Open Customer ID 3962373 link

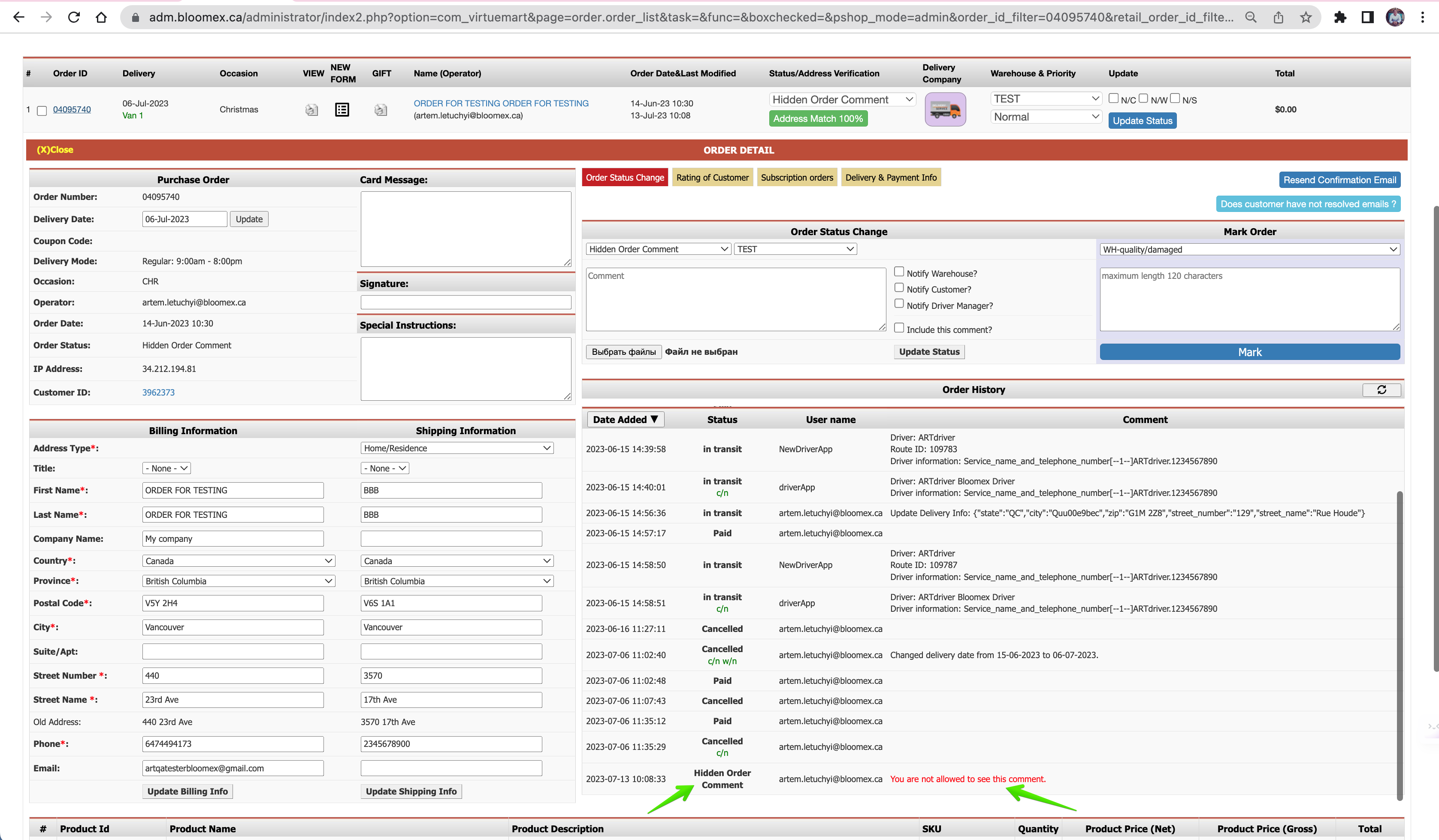[158, 392]
